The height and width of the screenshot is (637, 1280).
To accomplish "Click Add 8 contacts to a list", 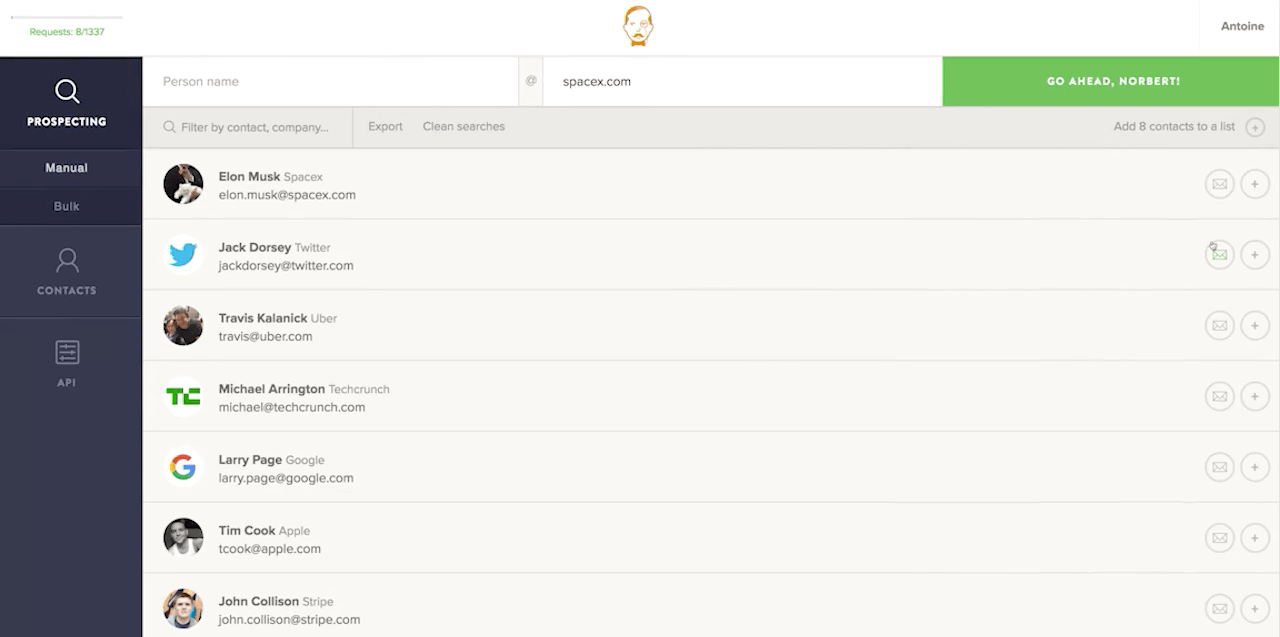I will click(1174, 127).
